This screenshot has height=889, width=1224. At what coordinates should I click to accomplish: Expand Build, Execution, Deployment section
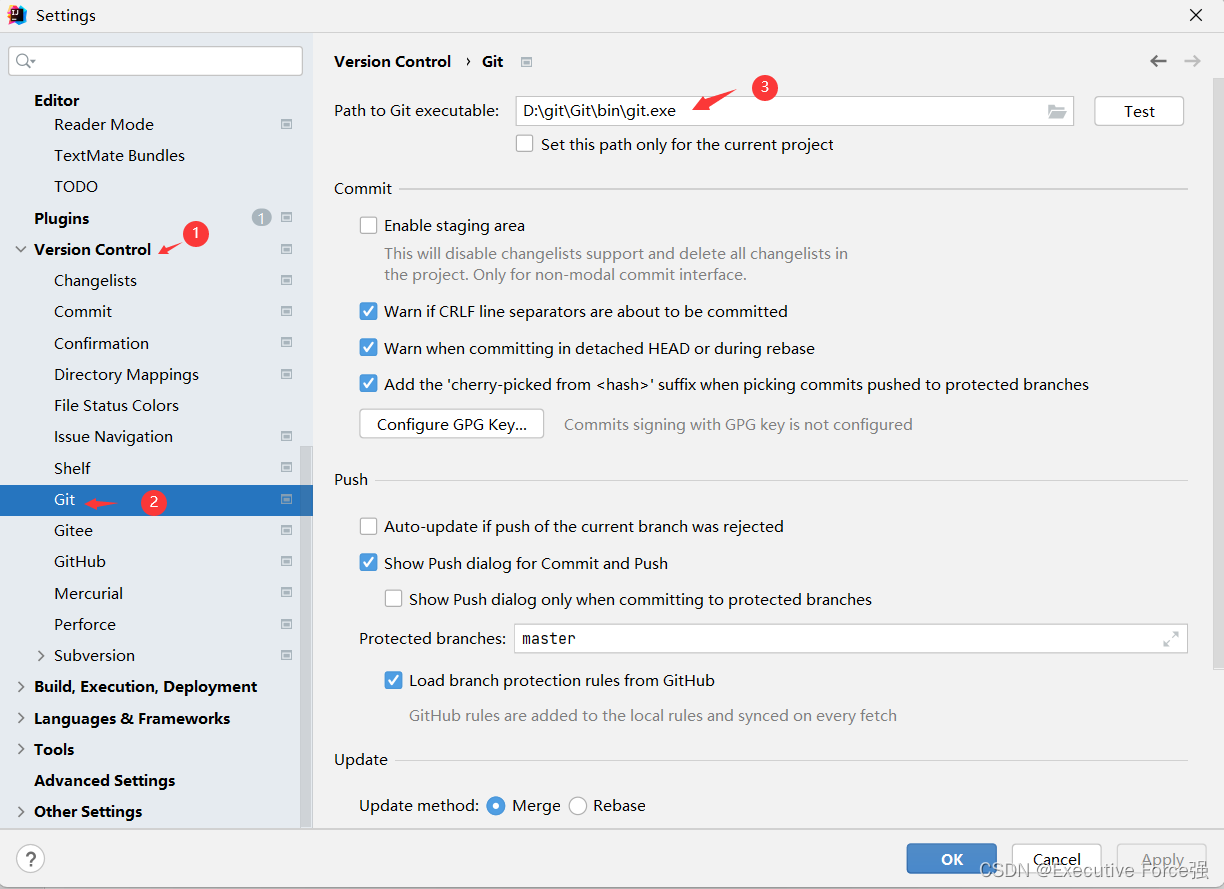[x=21, y=687]
